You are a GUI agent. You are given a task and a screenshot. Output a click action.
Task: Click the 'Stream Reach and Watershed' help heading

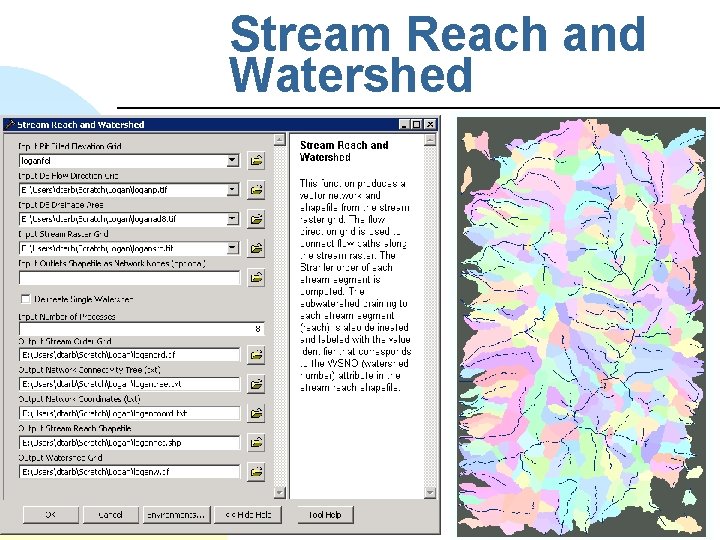coord(344,151)
